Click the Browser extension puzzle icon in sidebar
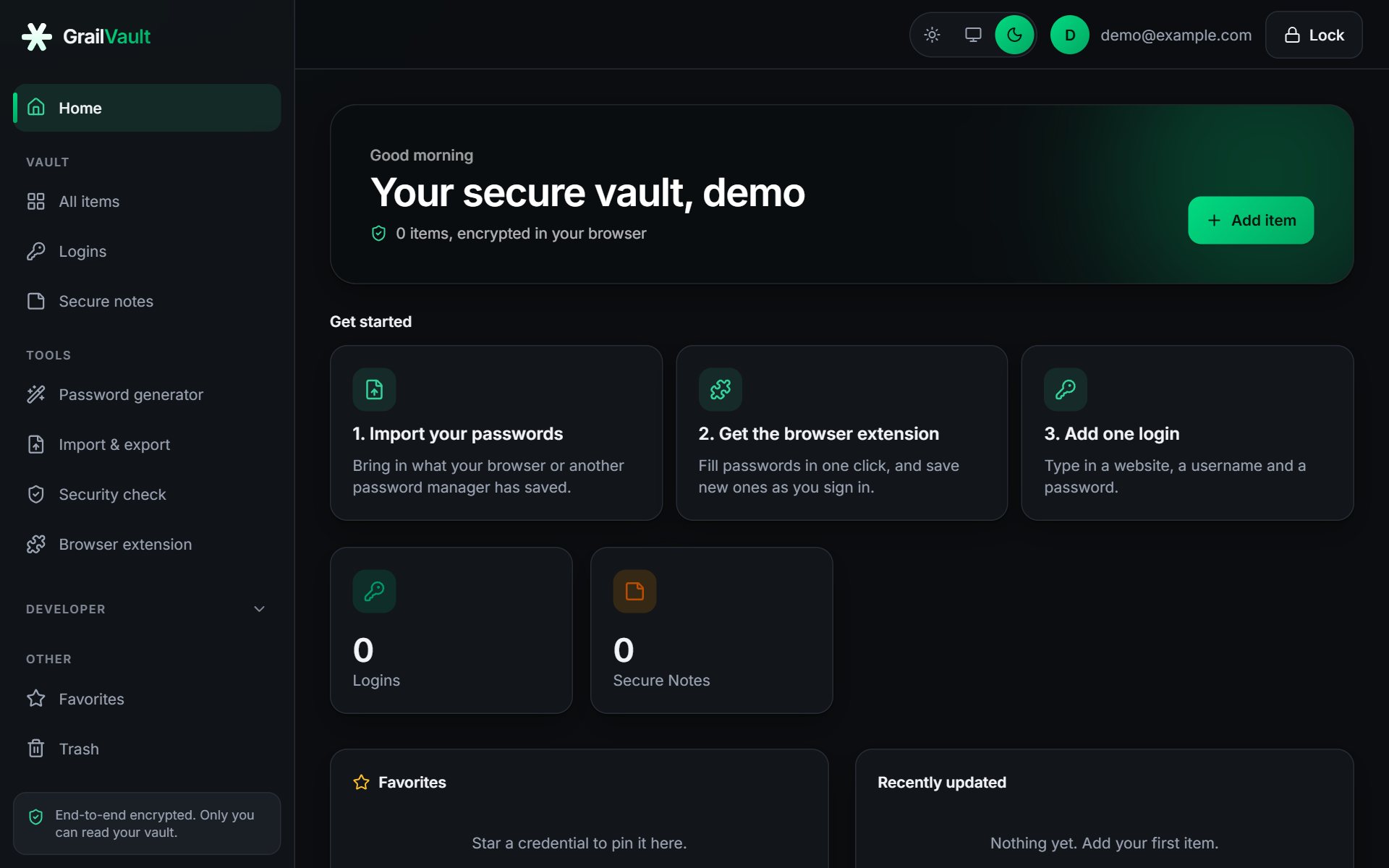Image resolution: width=1389 pixels, height=868 pixels. click(36, 544)
